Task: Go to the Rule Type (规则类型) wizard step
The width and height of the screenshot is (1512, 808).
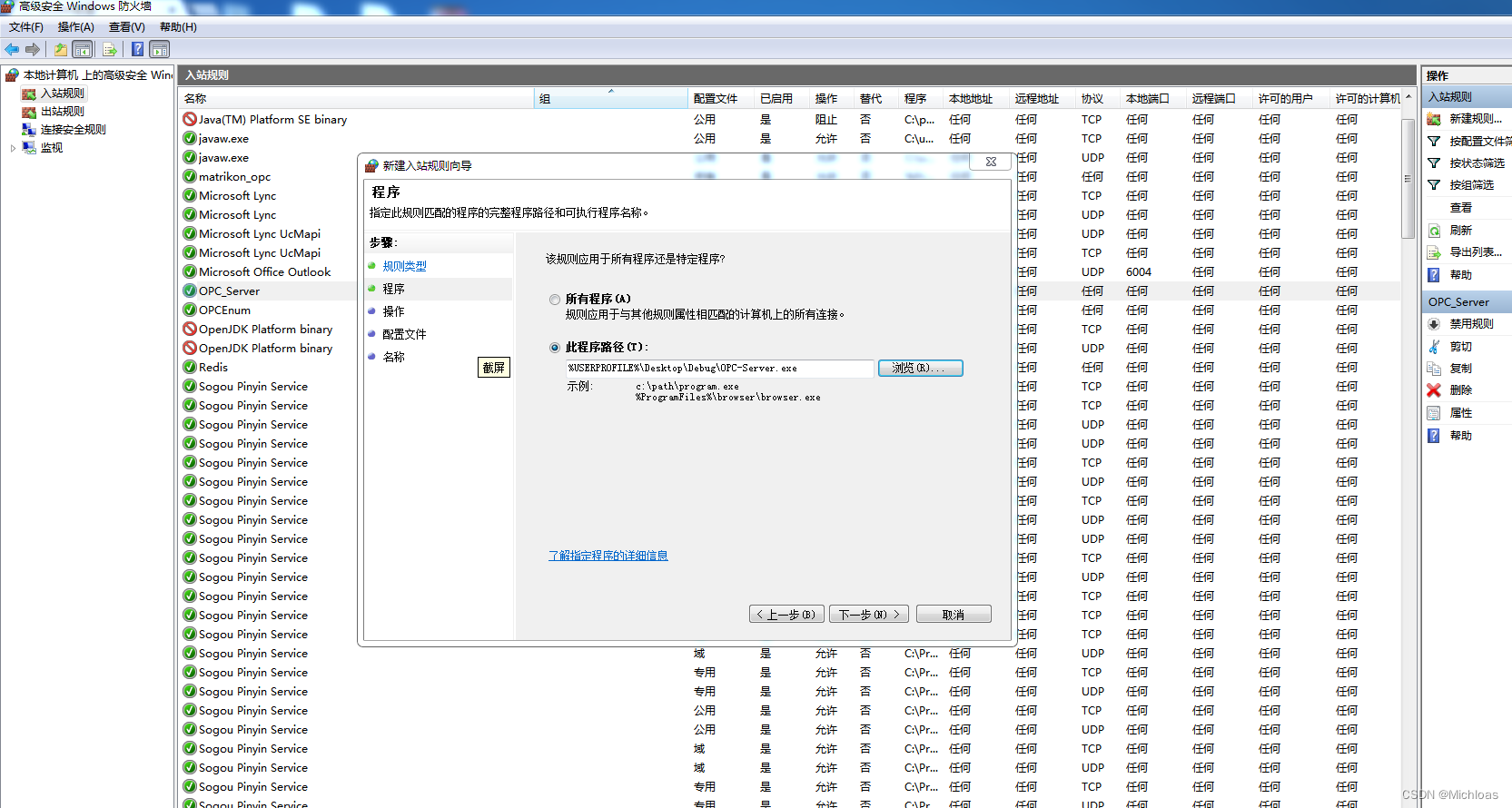Action: 404,266
